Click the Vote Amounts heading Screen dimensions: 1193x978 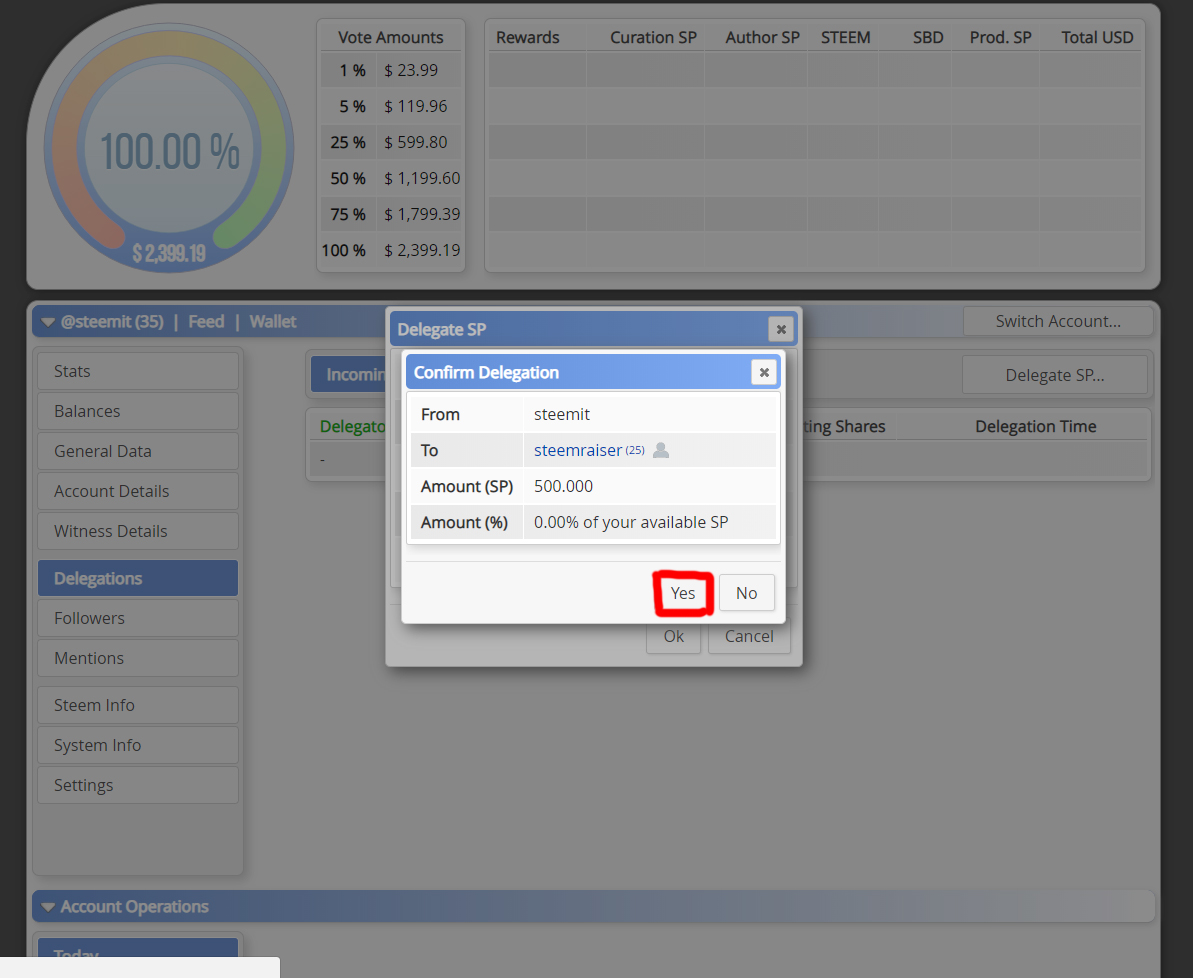[390, 37]
